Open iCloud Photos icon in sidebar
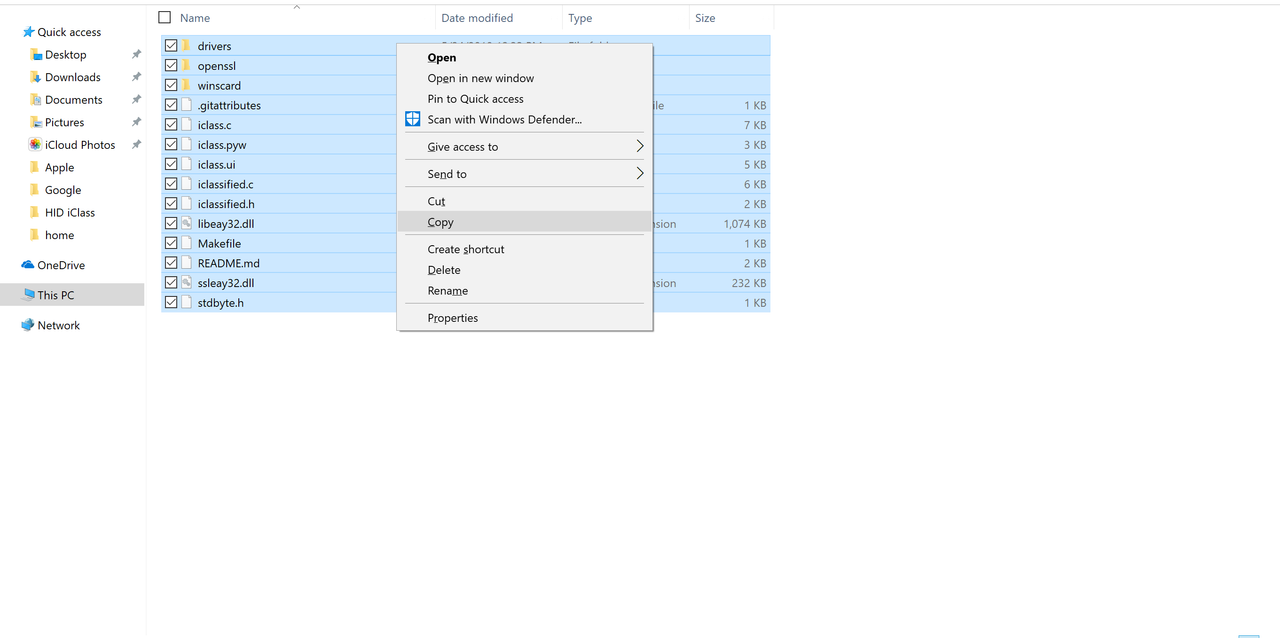 pos(36,145)
